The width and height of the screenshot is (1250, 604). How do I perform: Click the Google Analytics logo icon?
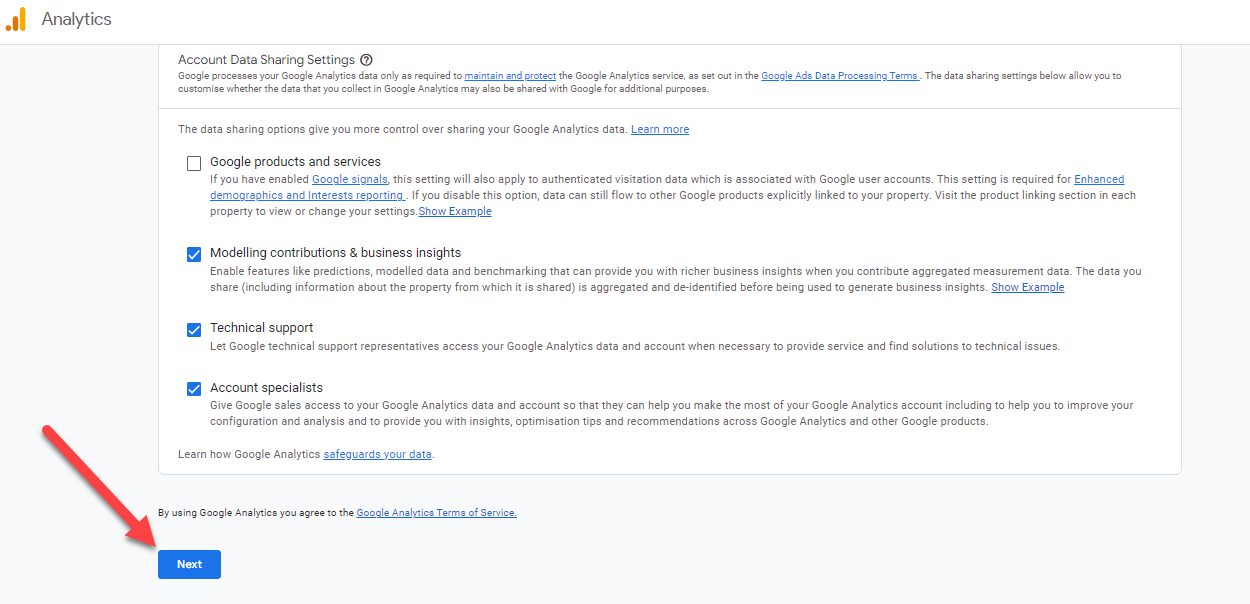(x=15, y=19)
